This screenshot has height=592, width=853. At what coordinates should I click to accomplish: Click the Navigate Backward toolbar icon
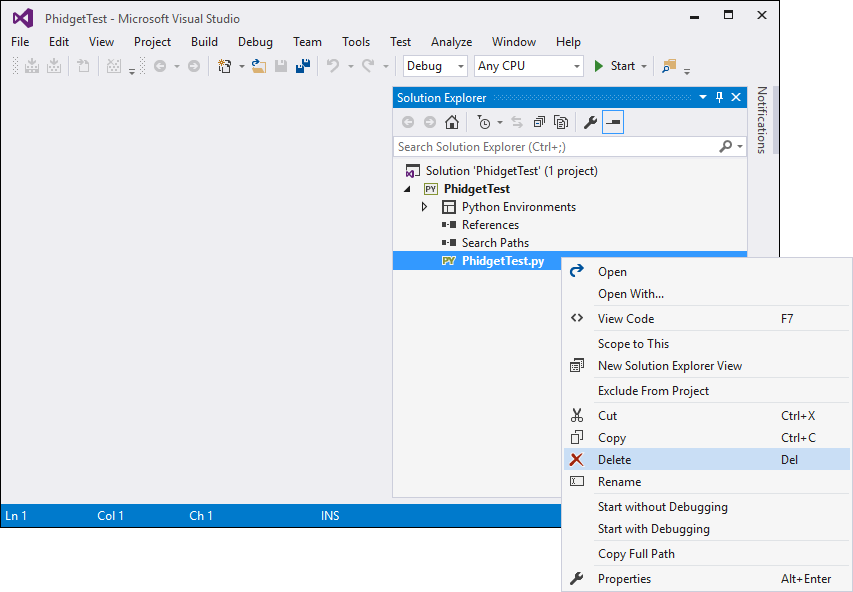tap(160, 66)
